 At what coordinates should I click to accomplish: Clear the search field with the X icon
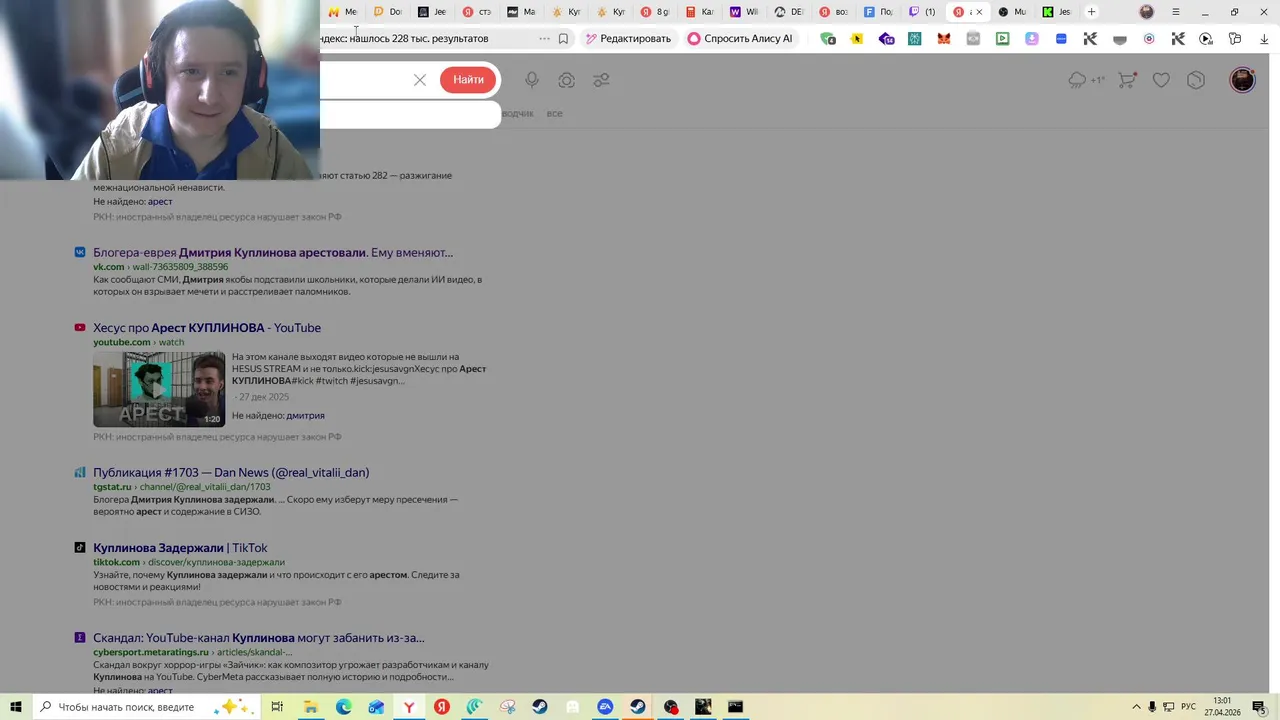[420, 80]
